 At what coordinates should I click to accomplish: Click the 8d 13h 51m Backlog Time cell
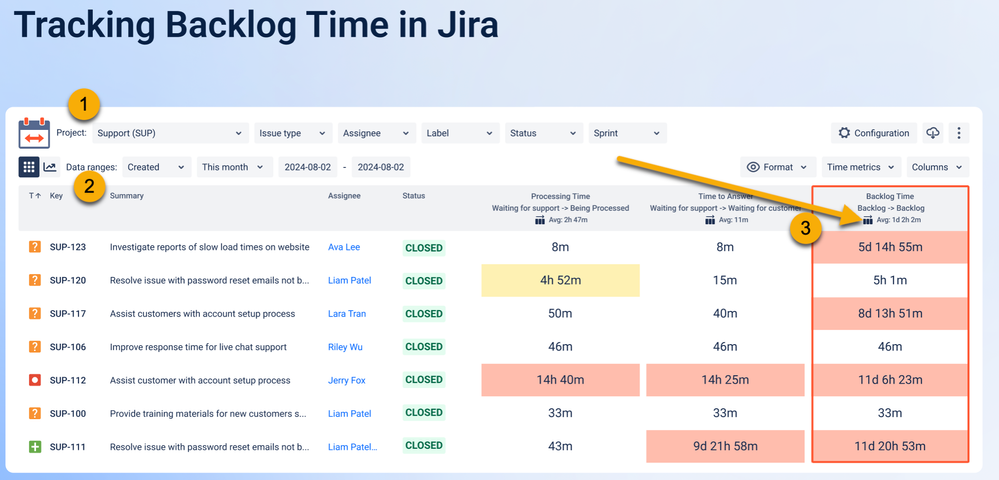click(x=890, y=314)
